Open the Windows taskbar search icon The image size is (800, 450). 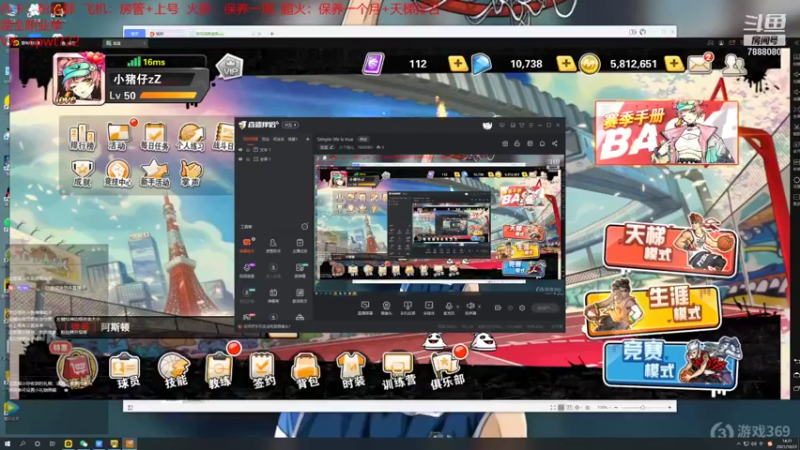coord(22,444)
